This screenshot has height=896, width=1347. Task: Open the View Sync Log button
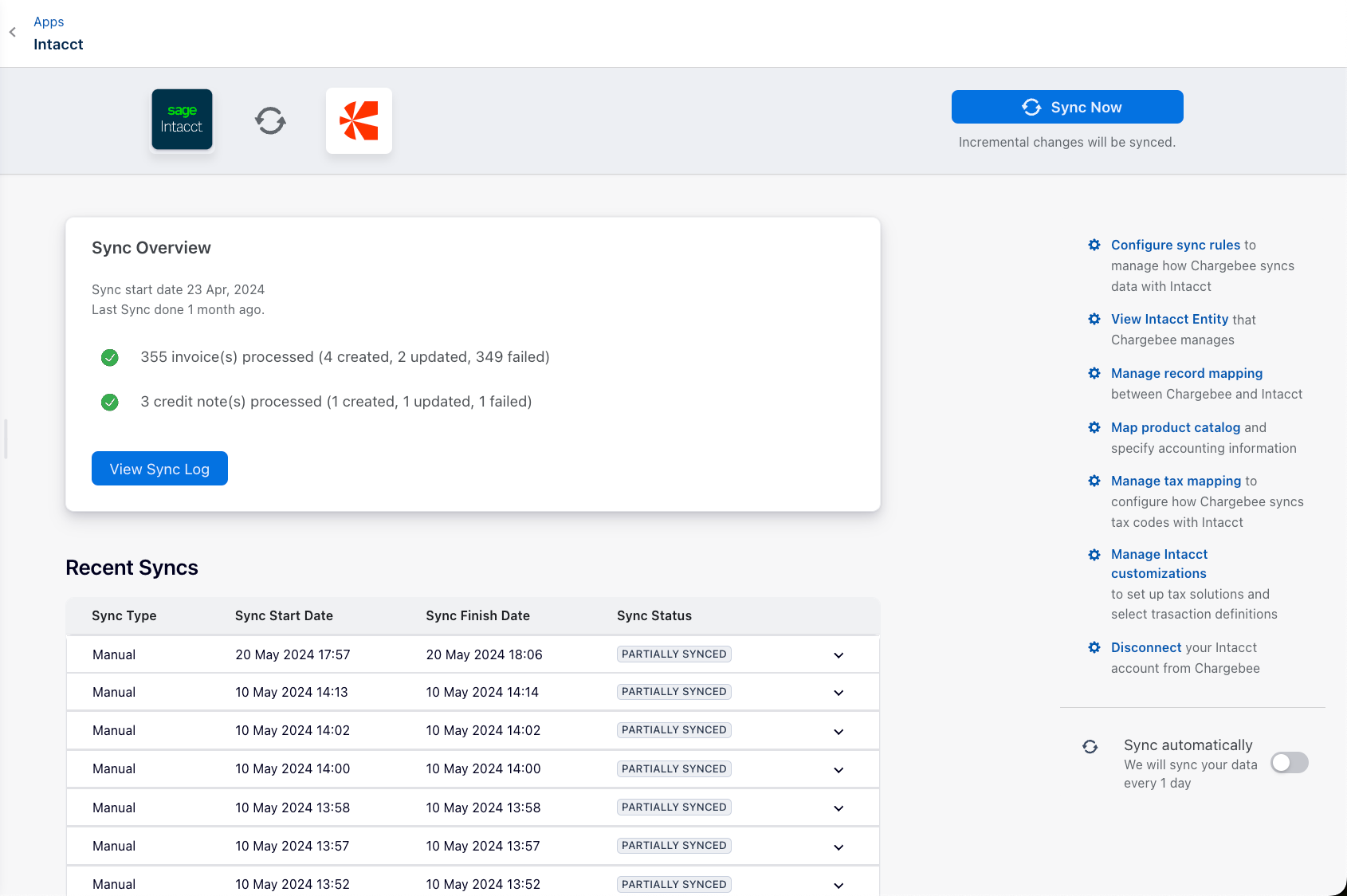[159, 469]
